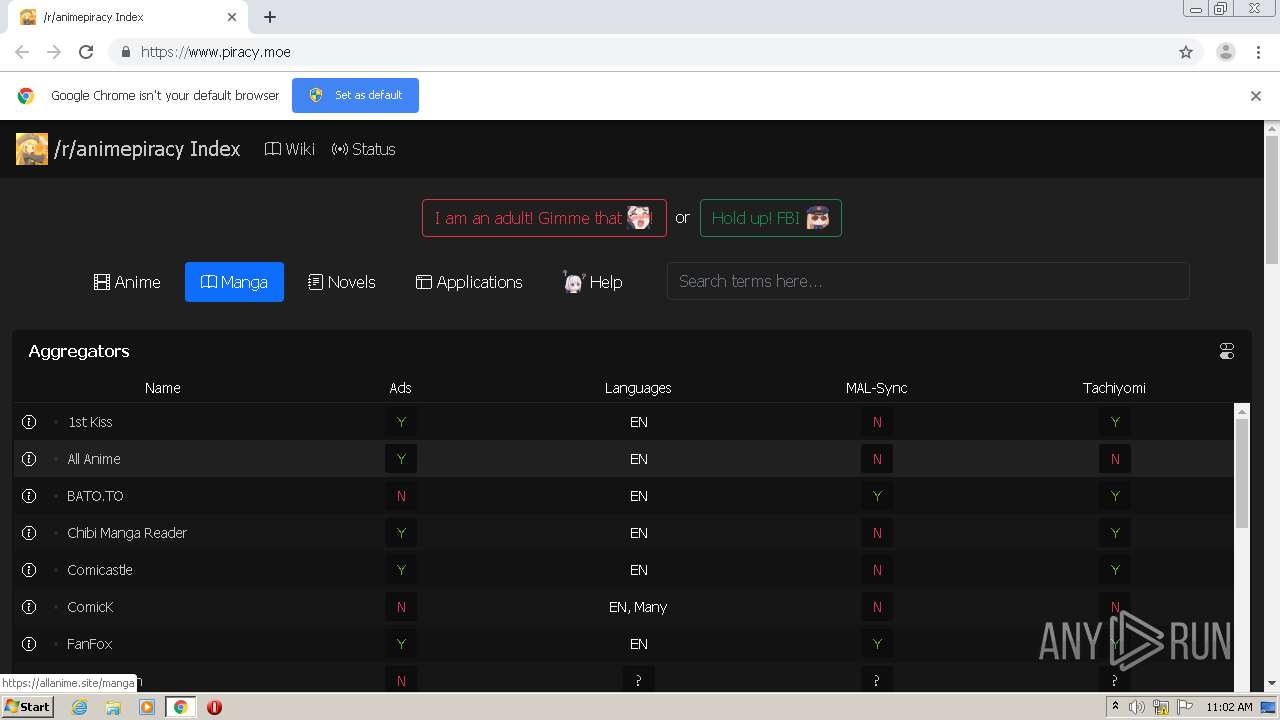The width and height of the screenshot is (1280, 720).
Task: Select the /r/animepiracy Index browser tab
Action: click(x=128, y=17)
